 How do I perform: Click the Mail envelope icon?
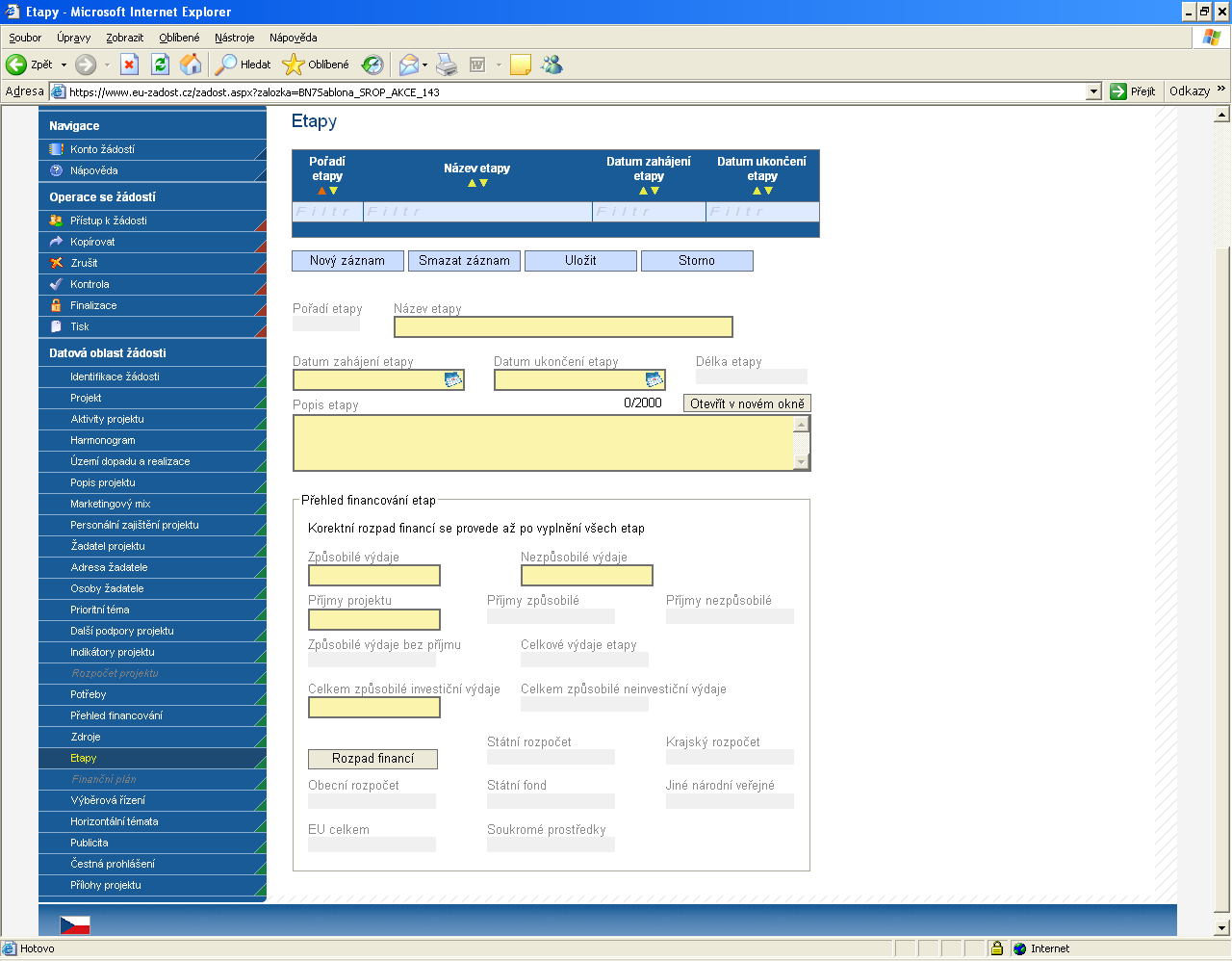pos(409,65)
